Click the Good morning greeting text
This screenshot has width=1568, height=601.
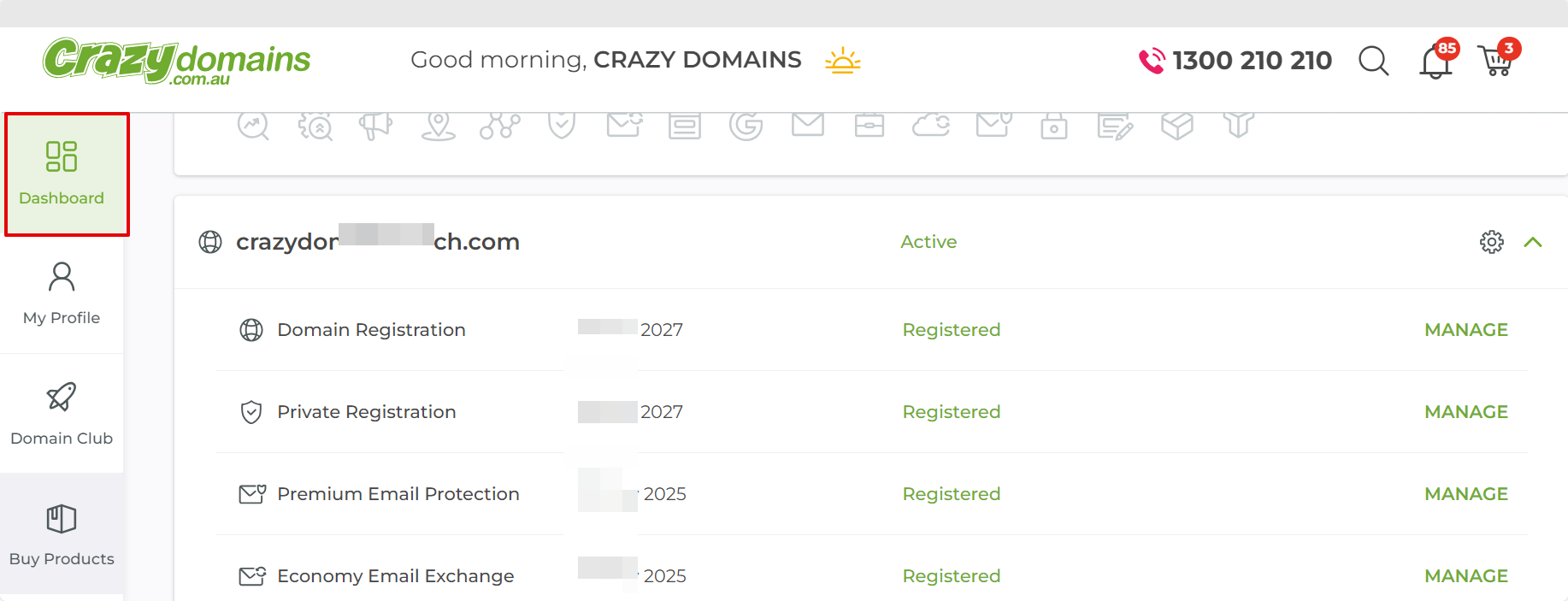coord(606,60)
